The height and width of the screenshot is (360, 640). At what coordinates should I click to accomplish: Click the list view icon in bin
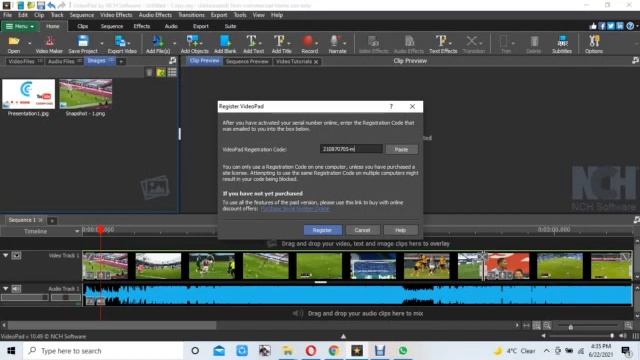point(172,72)
